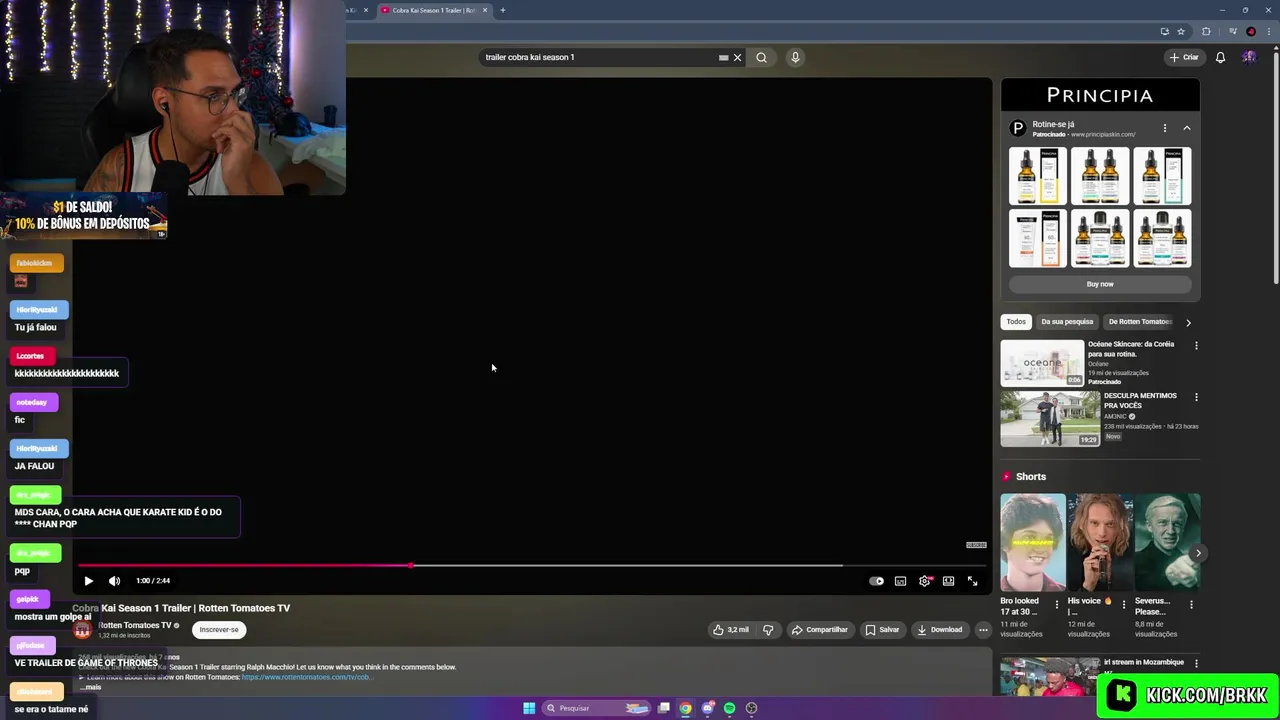1280x720 pixels.
Task: Select the De Rotten Tomatoes chip
Action: (1140, 322)
